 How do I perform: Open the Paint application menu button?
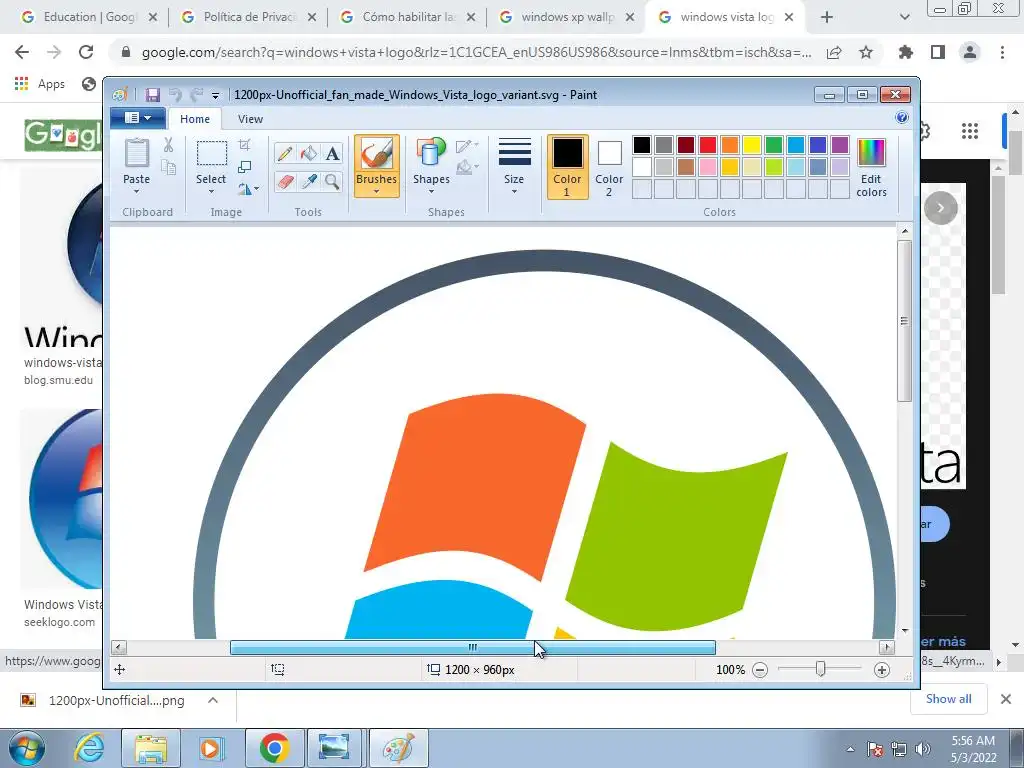[137, 118]
